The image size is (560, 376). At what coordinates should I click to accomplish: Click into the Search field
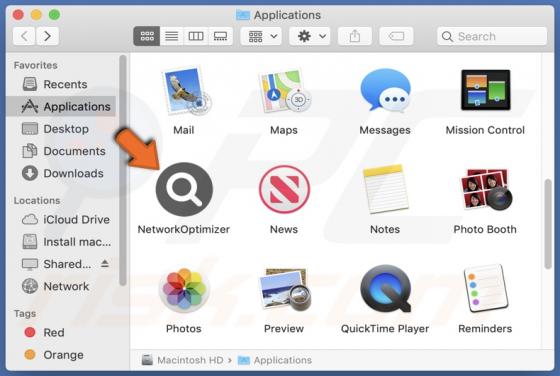point(492,36)
